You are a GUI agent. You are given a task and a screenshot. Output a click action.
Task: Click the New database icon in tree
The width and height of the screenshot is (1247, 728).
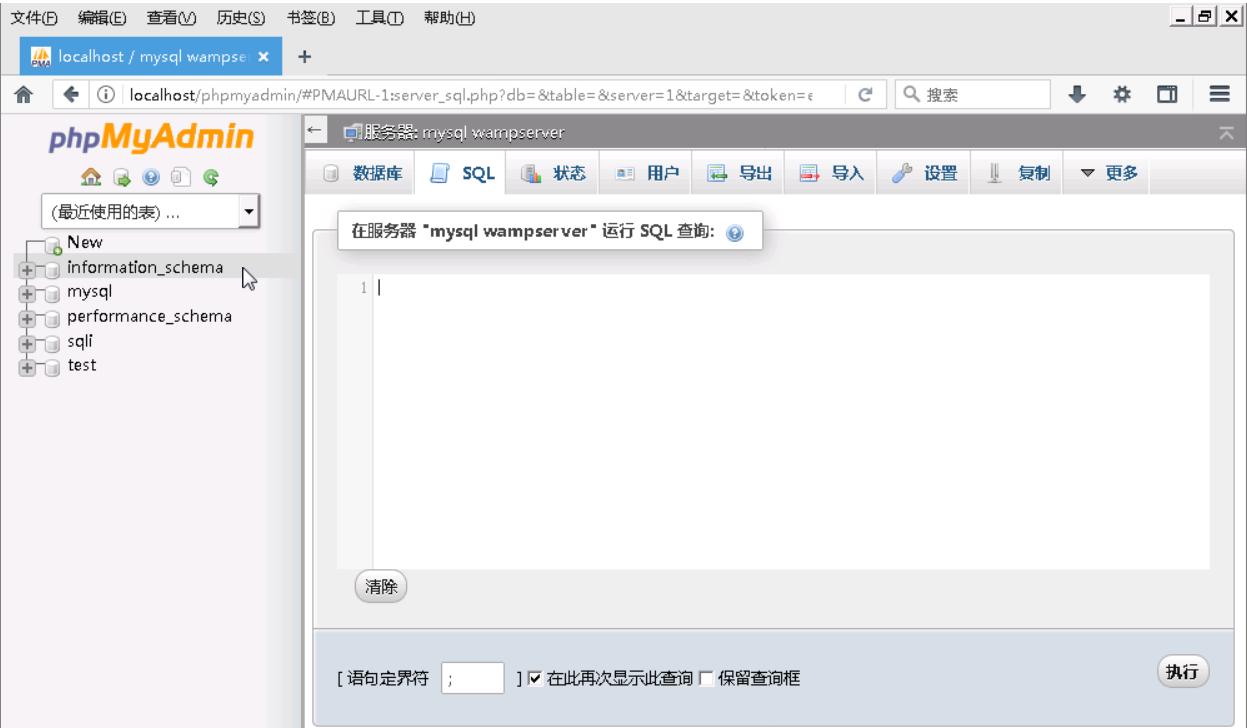[54, 245]
